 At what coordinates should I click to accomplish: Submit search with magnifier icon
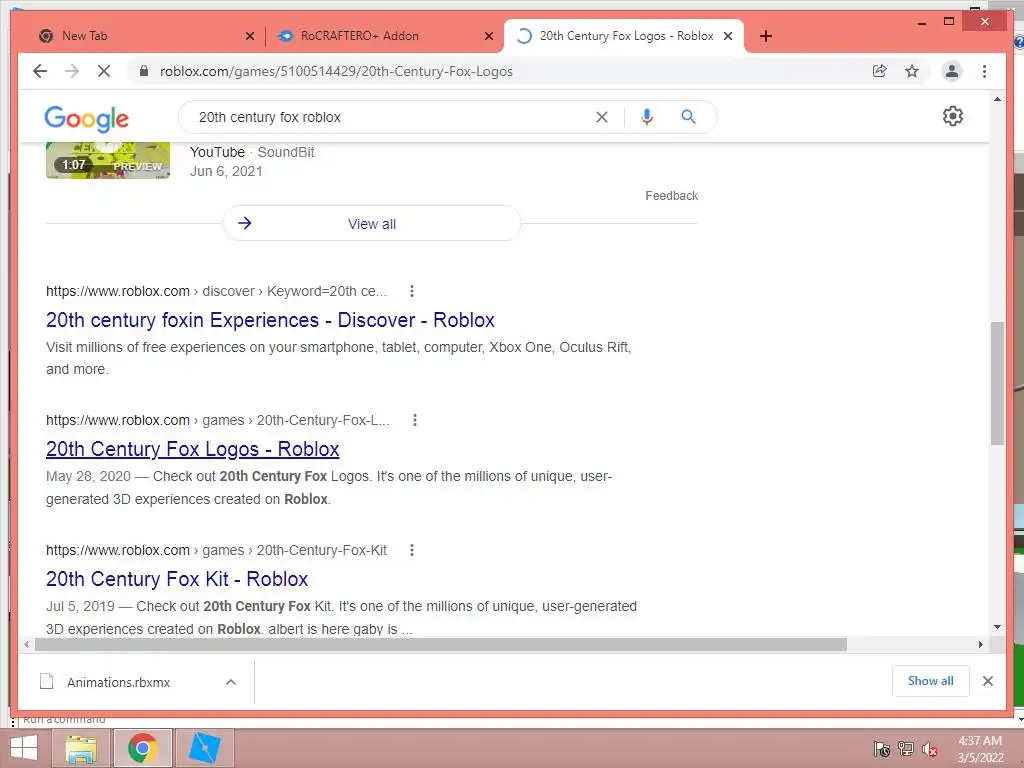688,117
